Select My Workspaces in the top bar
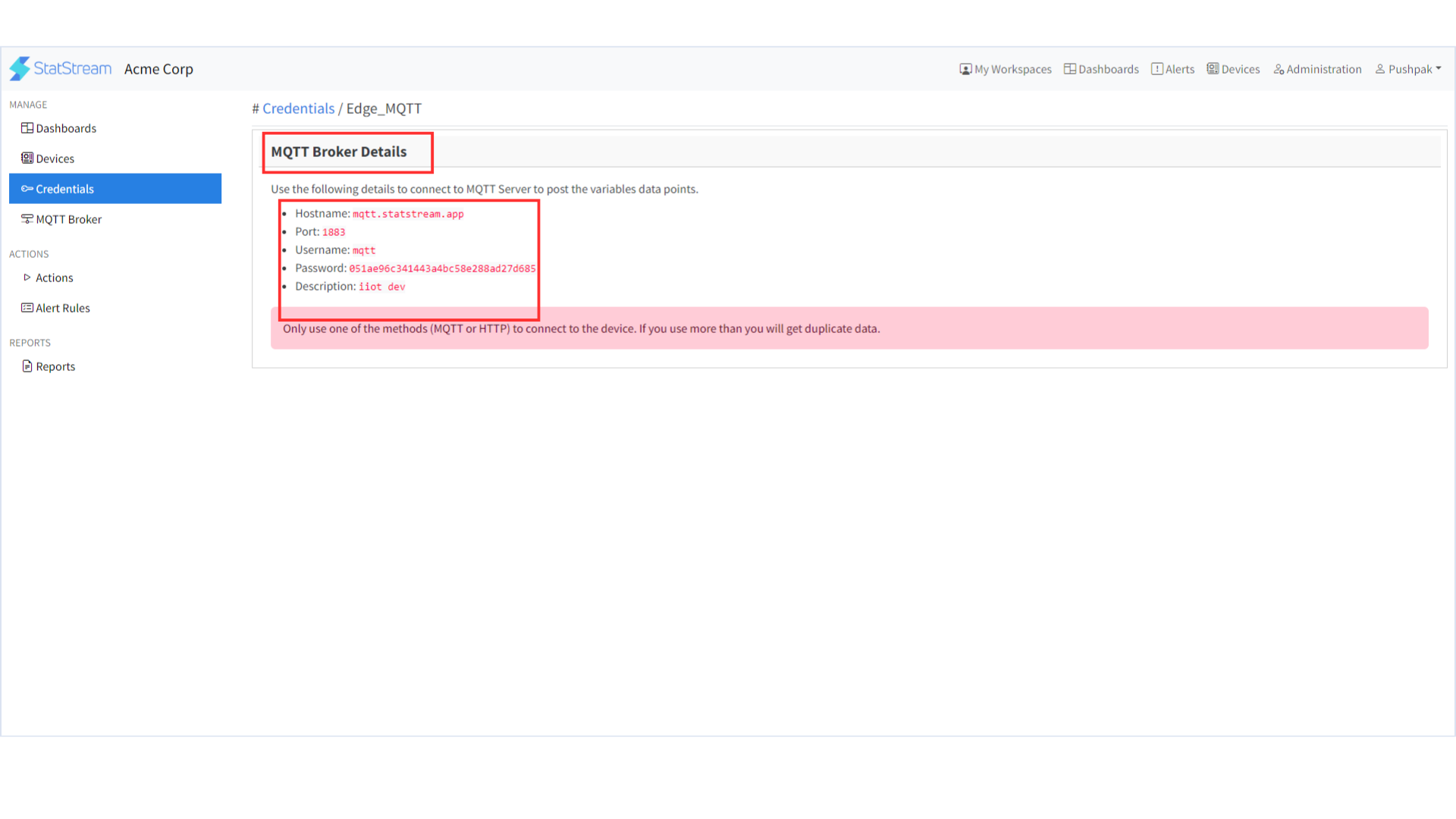Screen dimensions: 1456x819 (1006, 68)
